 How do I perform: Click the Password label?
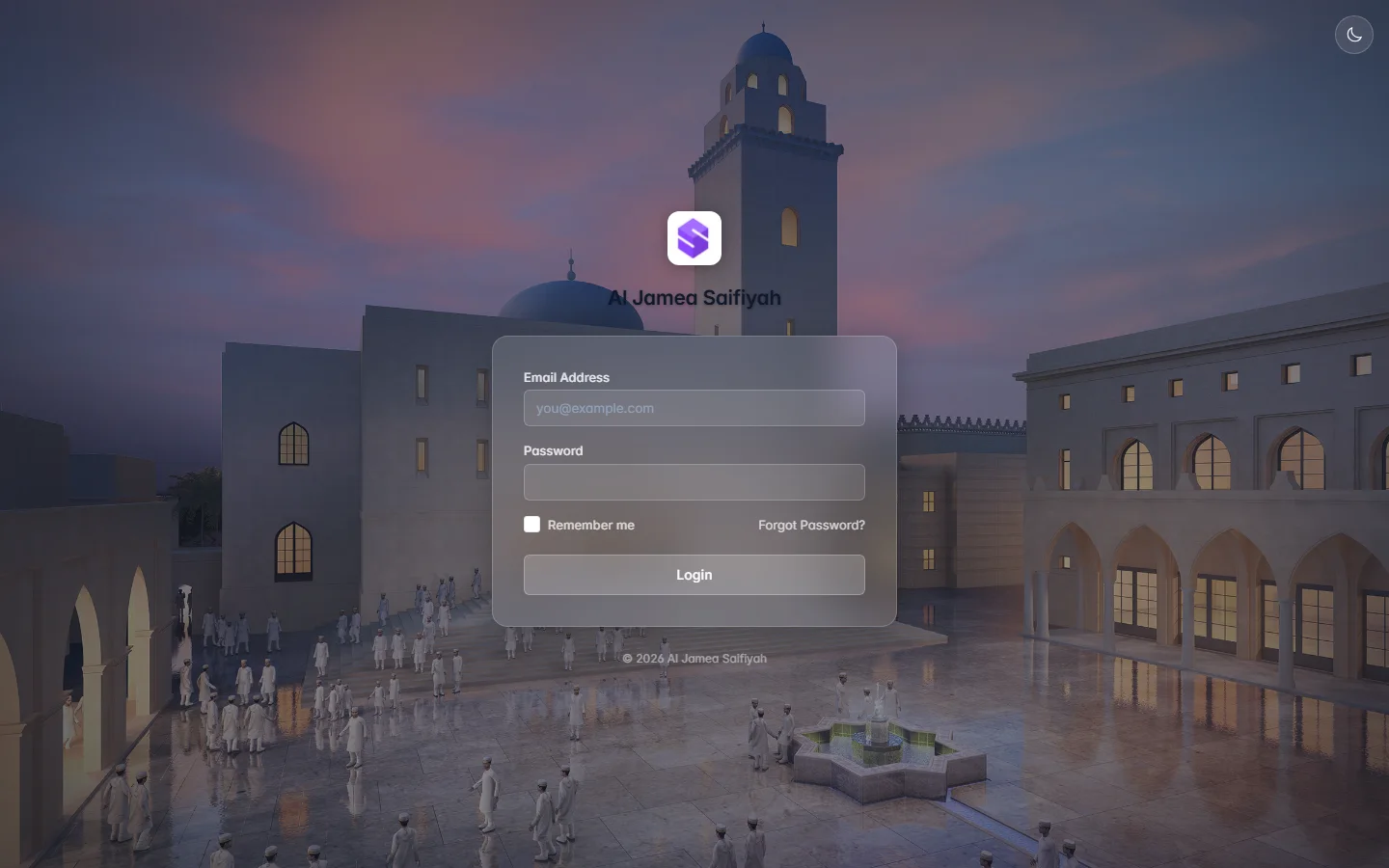coord(553,450)
